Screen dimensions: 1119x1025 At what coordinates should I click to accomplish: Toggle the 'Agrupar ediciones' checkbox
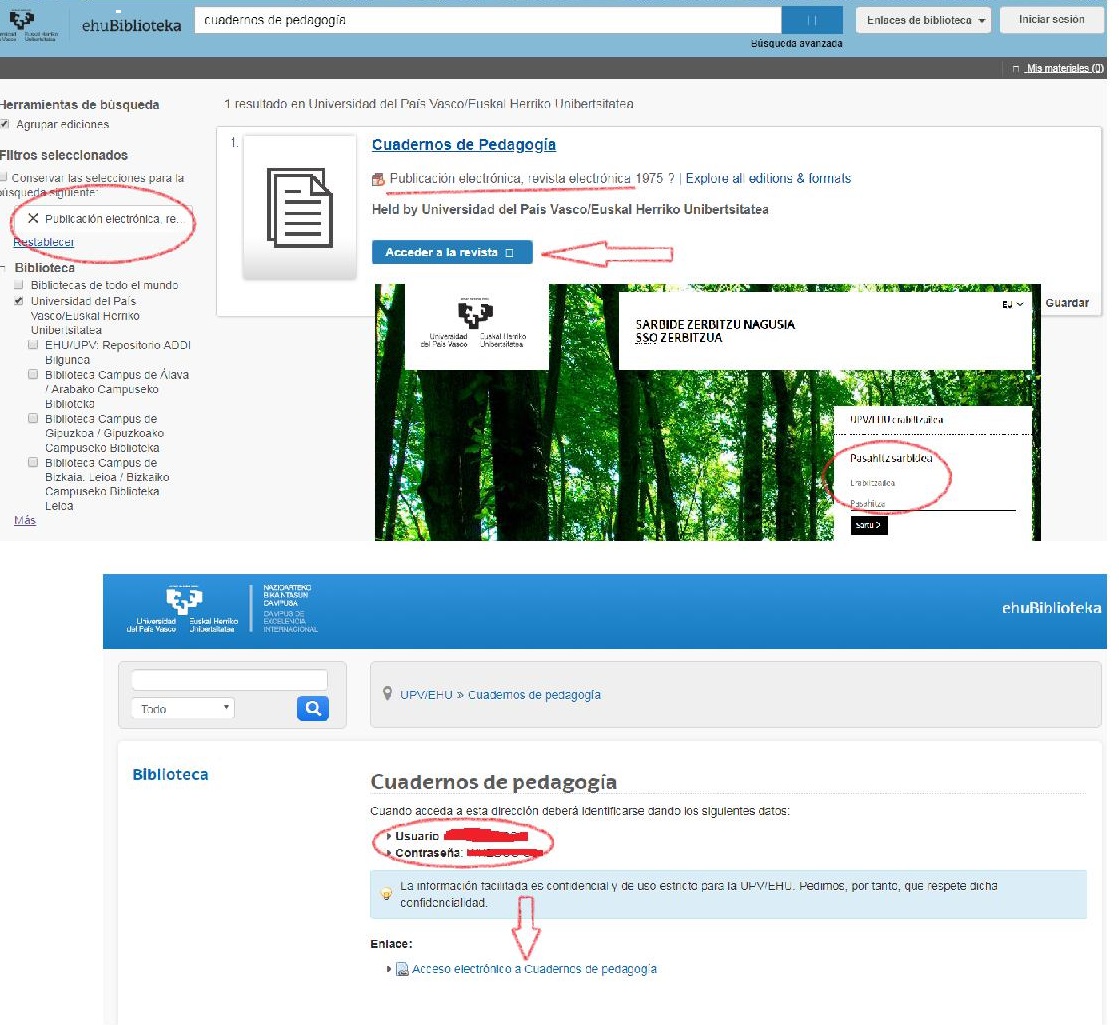6,124
